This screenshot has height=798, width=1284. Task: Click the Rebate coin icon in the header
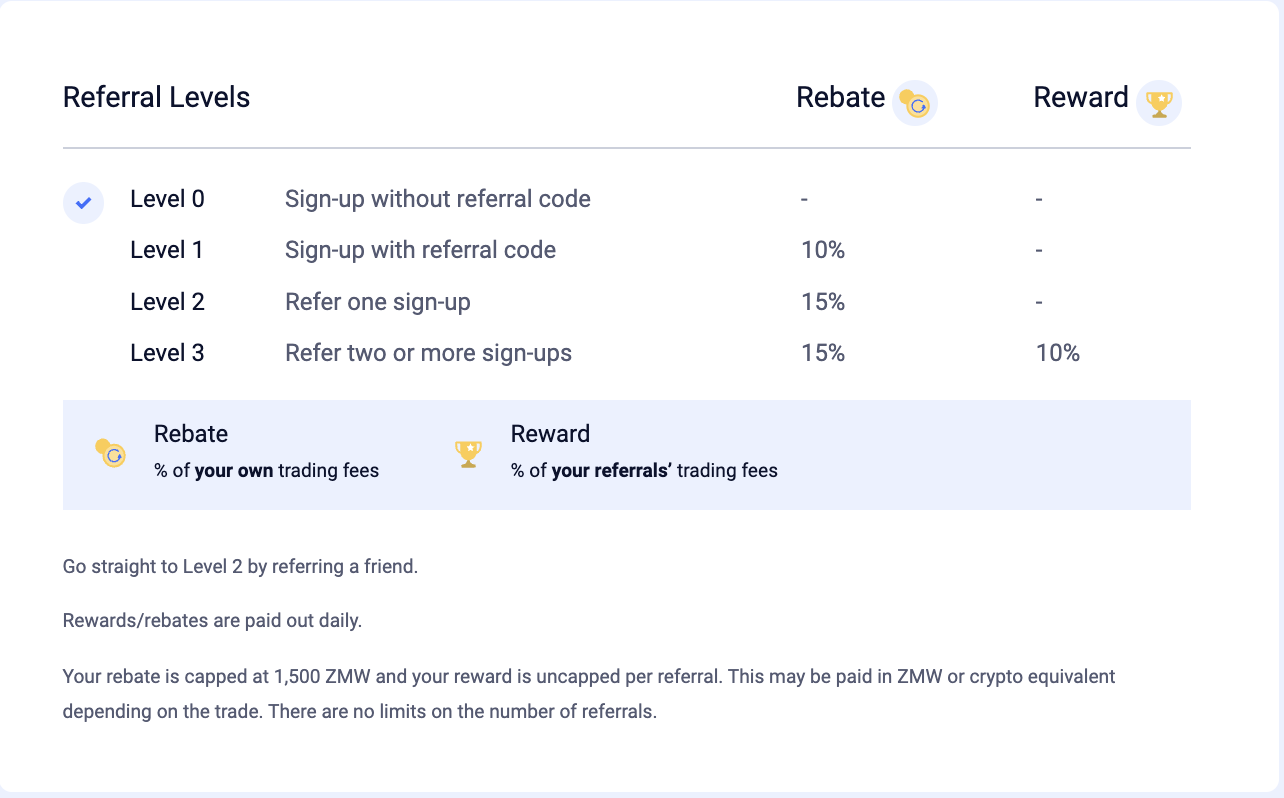(914, 103)
